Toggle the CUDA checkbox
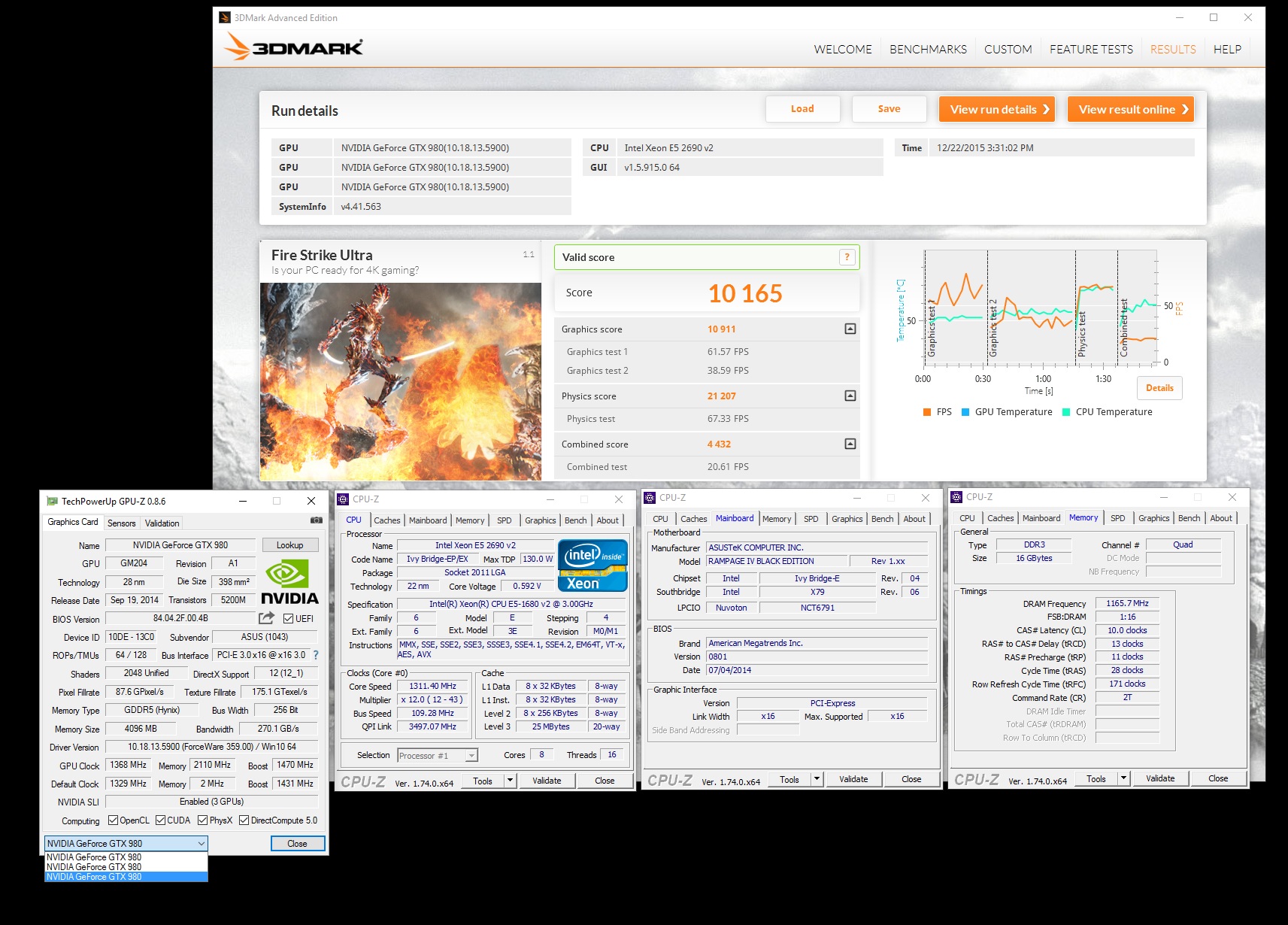The image size is (1288, 925). coord(160,820)
